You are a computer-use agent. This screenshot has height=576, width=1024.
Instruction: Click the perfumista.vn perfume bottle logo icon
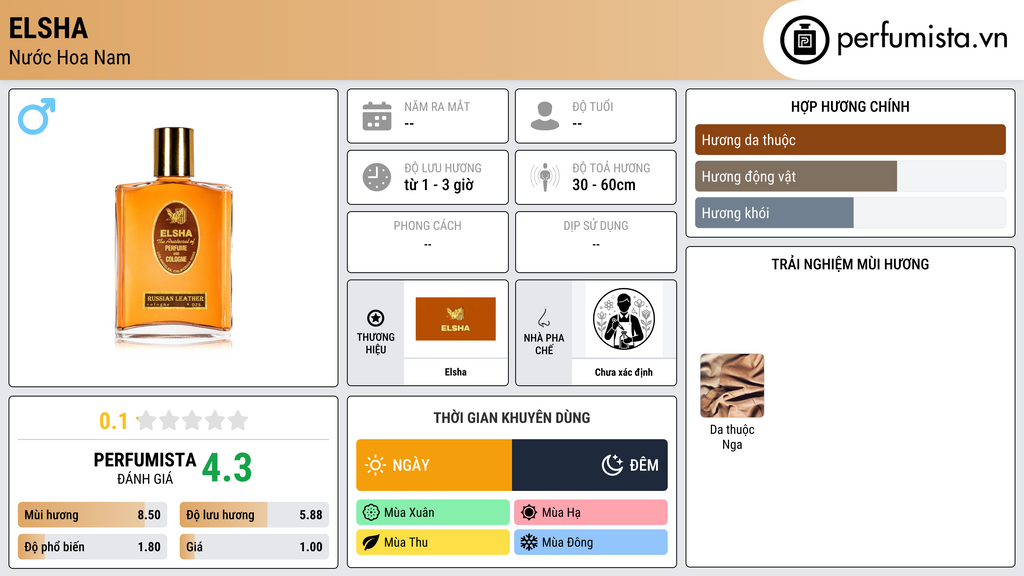click(x=804, y=40)
